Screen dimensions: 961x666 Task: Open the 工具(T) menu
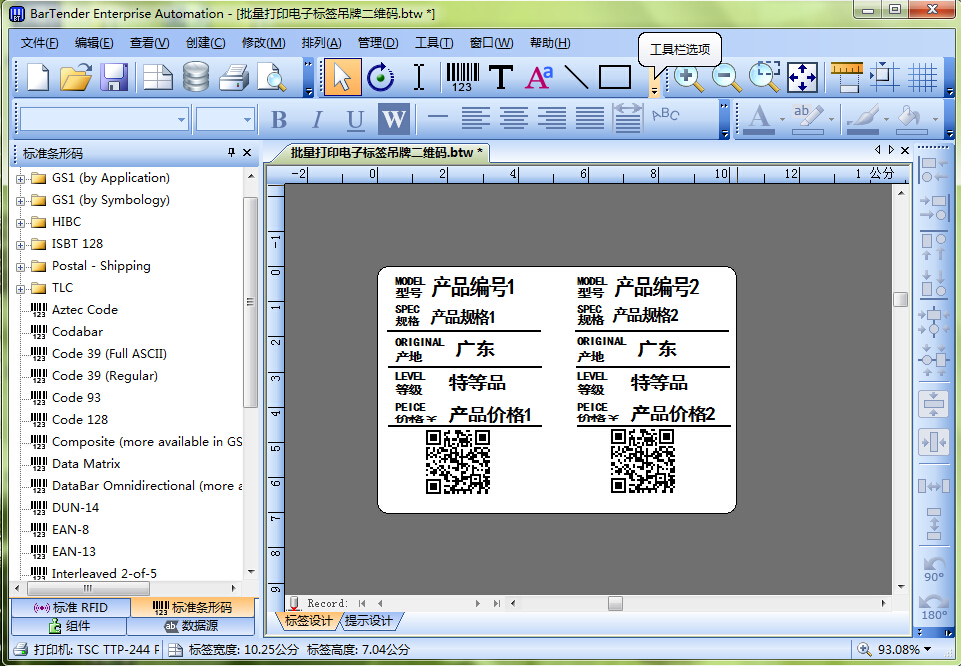[x=434, y=43]
